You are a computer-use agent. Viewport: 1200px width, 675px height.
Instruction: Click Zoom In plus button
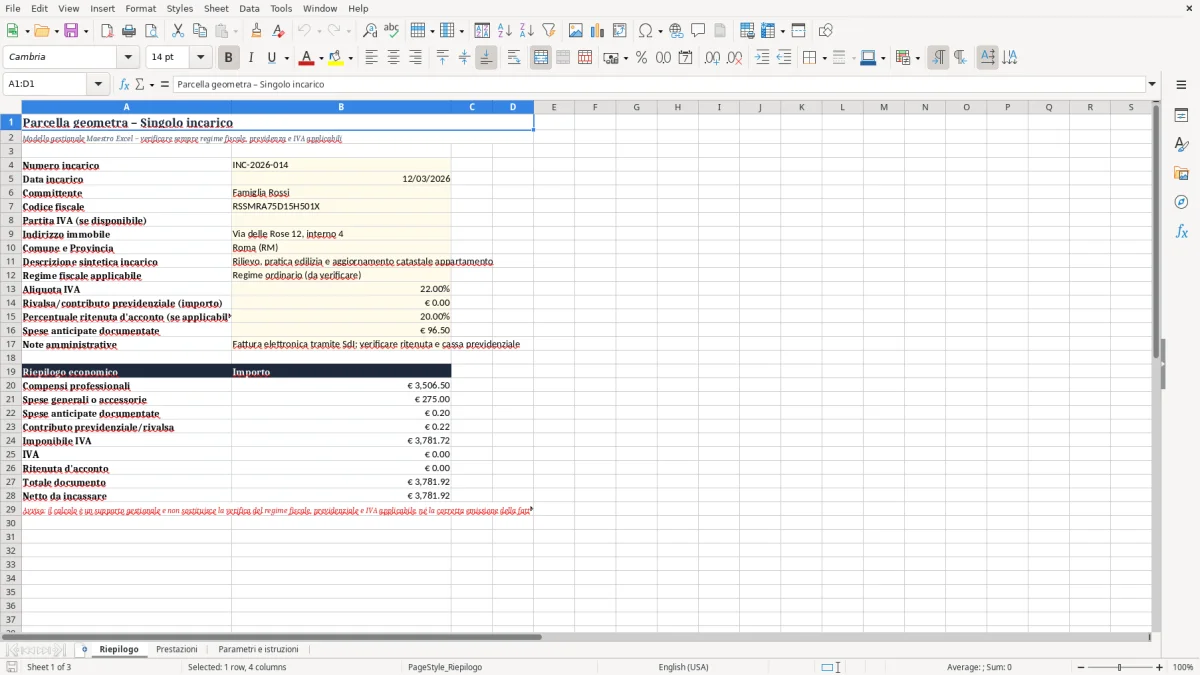(1160, 667)
